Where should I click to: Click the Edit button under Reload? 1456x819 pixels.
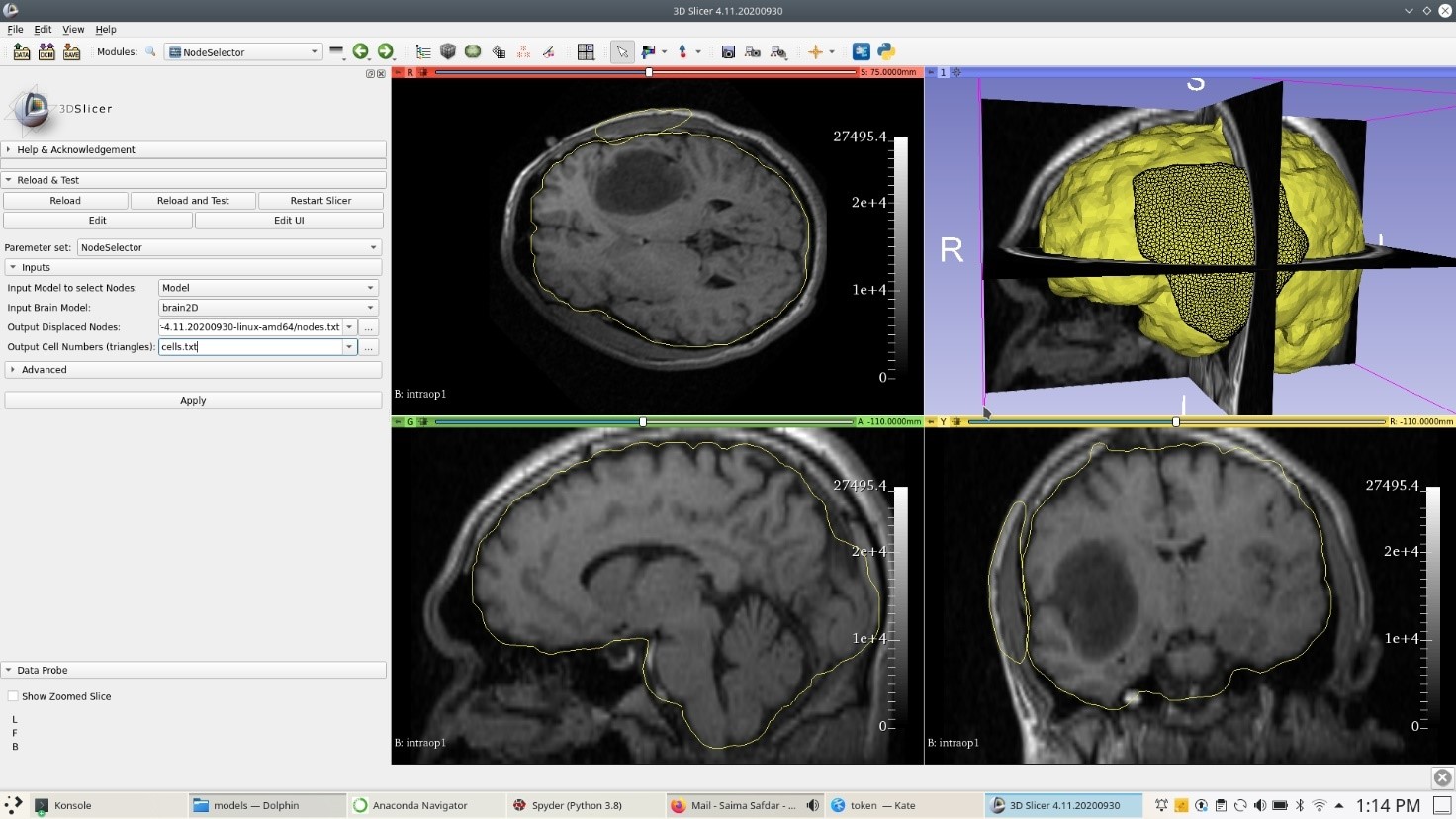pos(97,221)
